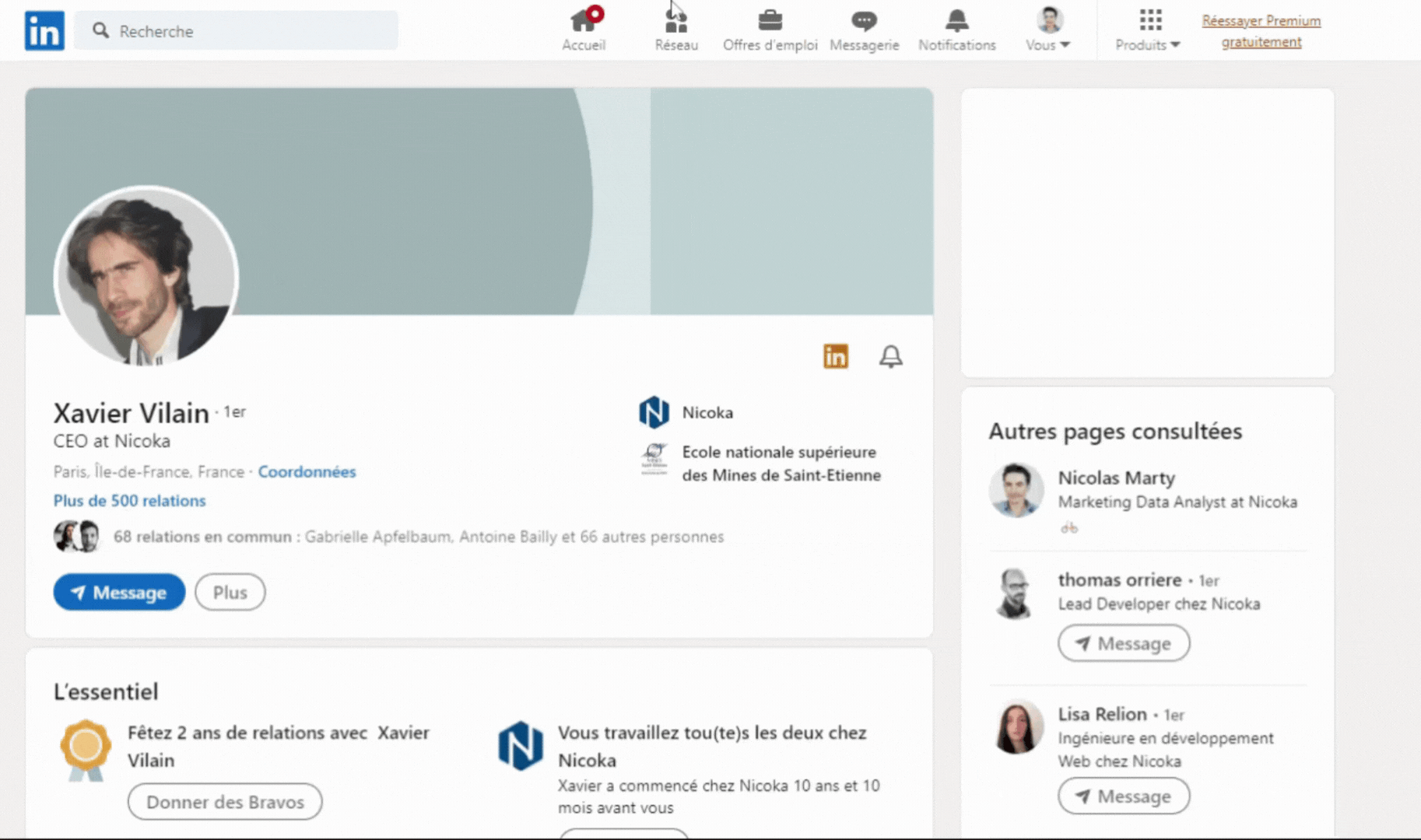Expand the Vous profile menu
This screenshot has width=1421, height=840.
click(1048, 30)
